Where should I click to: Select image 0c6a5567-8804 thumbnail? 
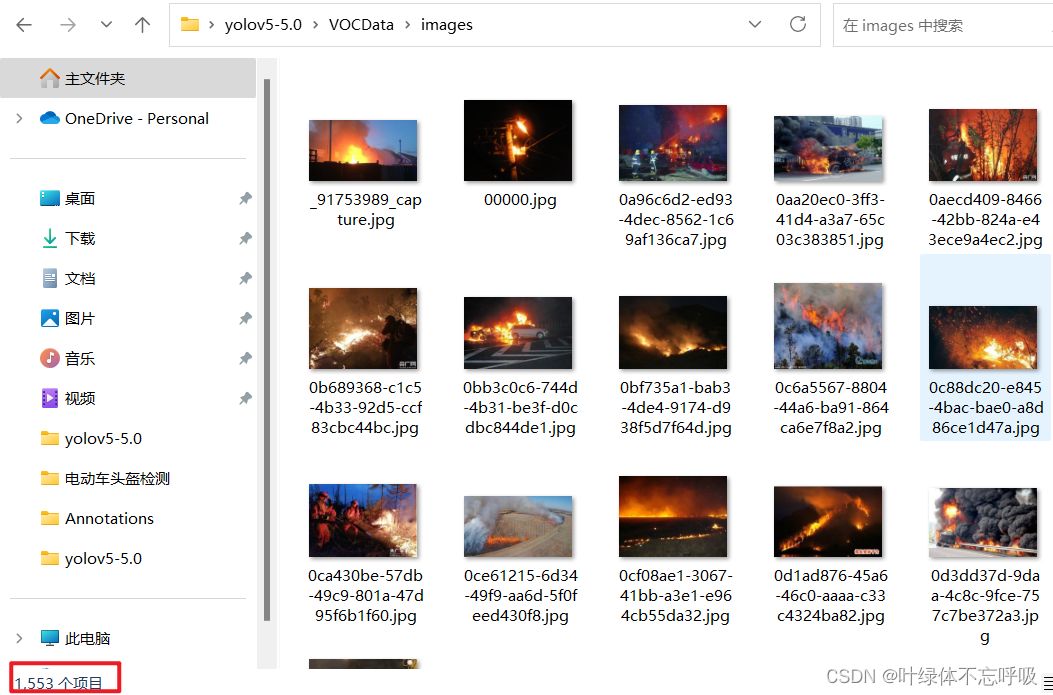828,326
